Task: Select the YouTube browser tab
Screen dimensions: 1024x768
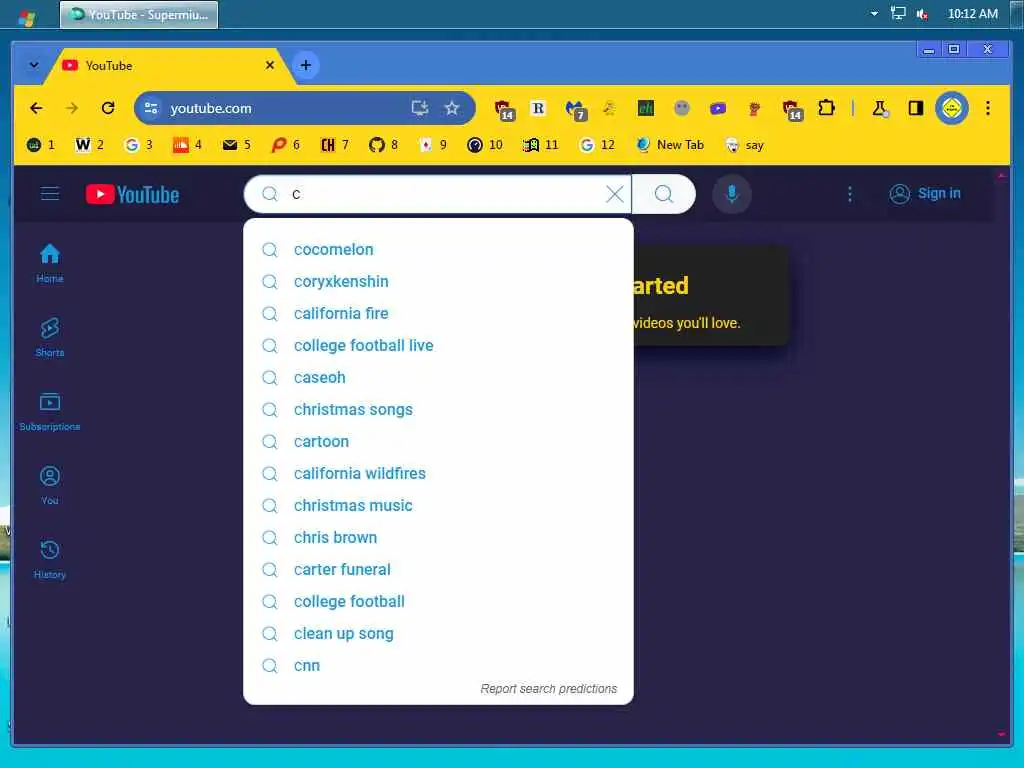Action: pyautogui.click(x=168, y=65)
